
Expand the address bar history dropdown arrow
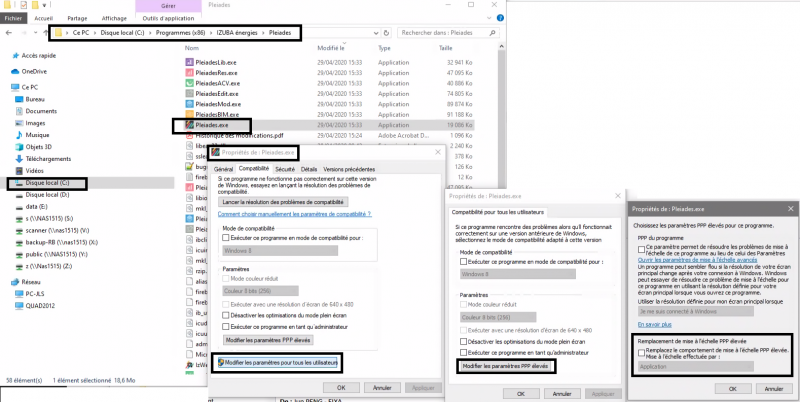pyautogui.click(x=376, y=33)
